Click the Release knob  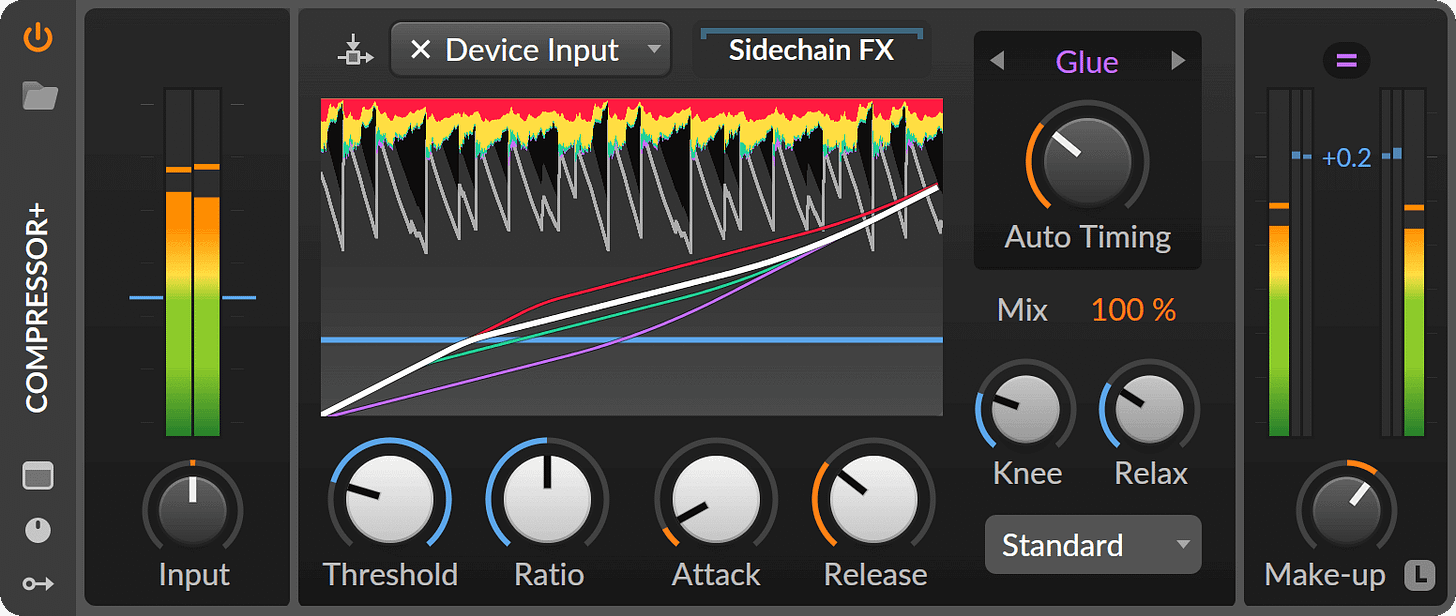(x=873, y=498)
